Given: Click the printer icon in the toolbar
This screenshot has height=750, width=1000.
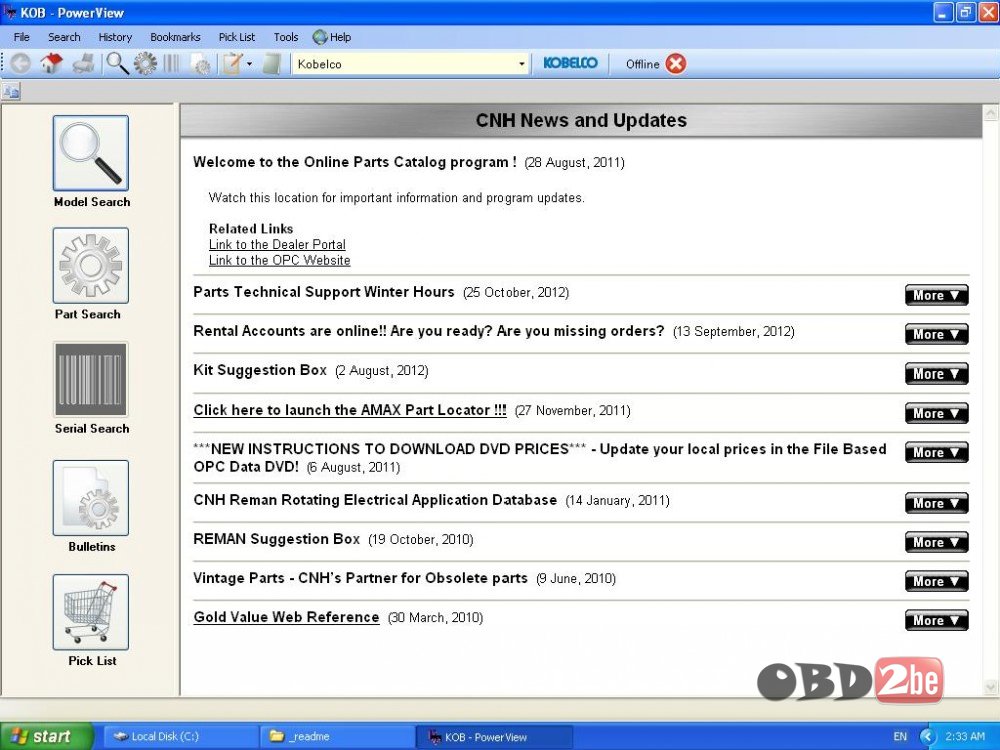Looking at the screenshot, I should (x=84, y=64).
